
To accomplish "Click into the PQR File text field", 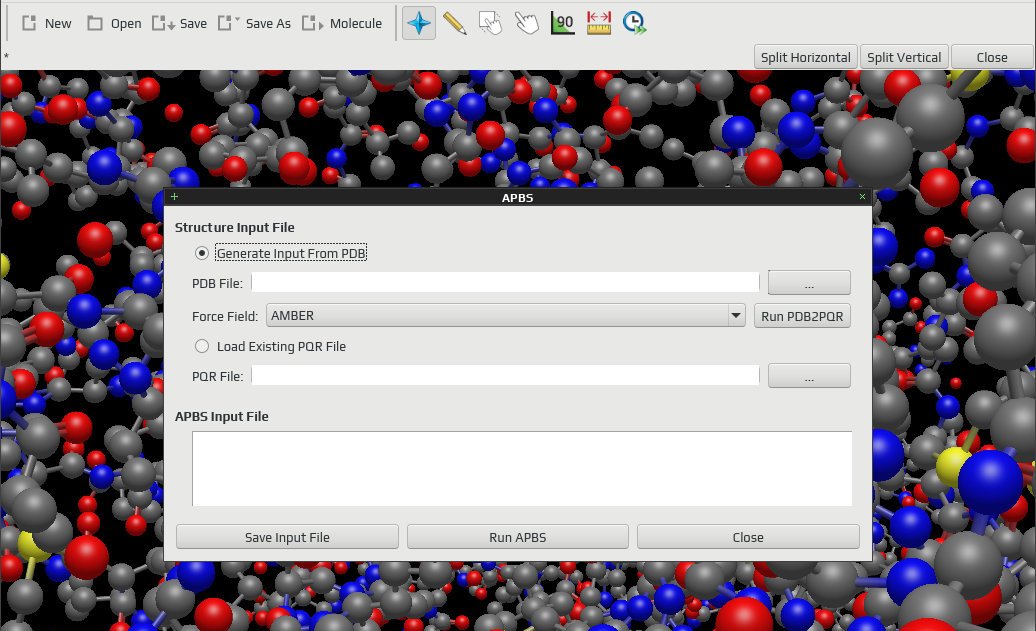I will [505, 376].
